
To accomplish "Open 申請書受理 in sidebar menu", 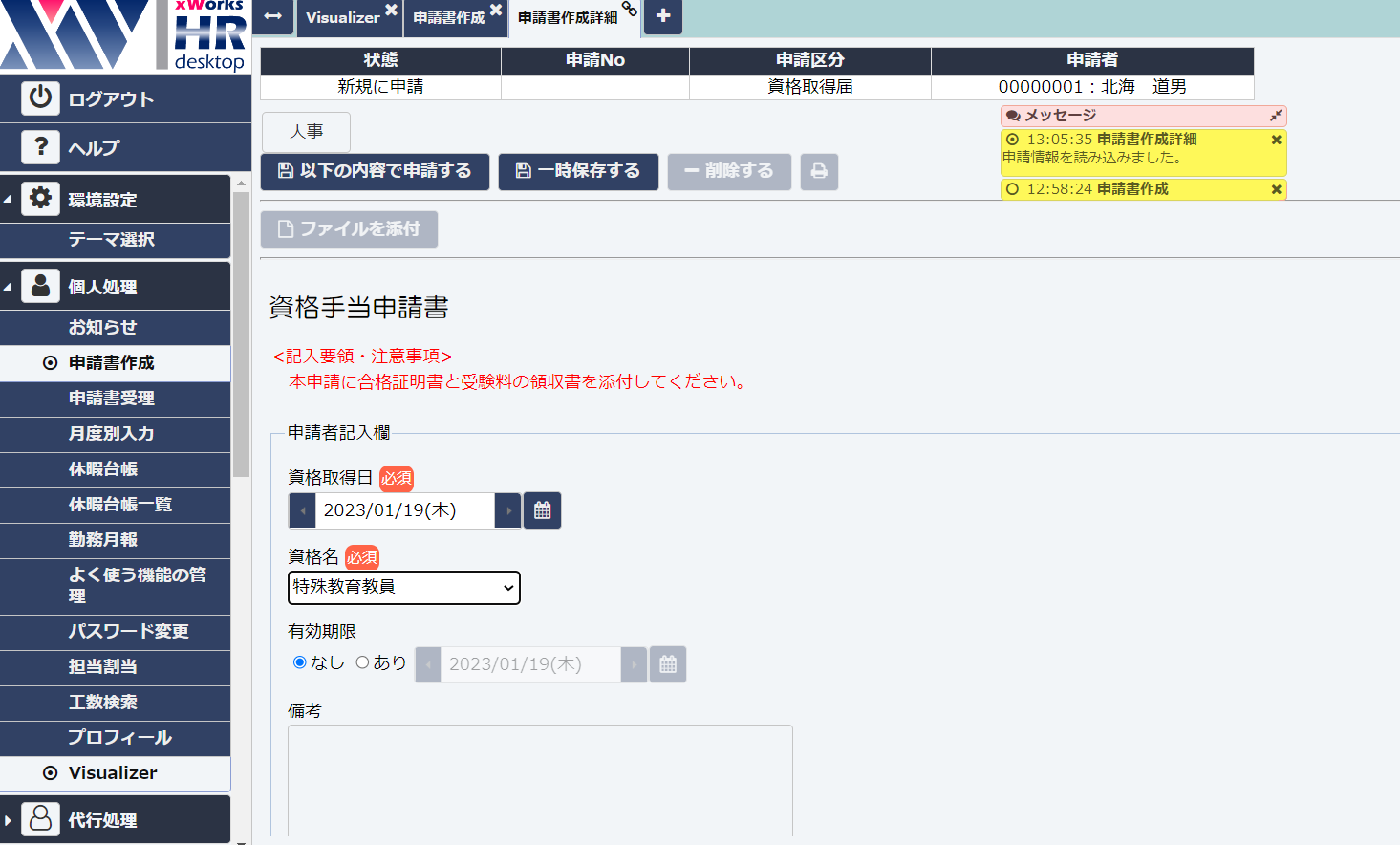I will click(x=112, y=399).
